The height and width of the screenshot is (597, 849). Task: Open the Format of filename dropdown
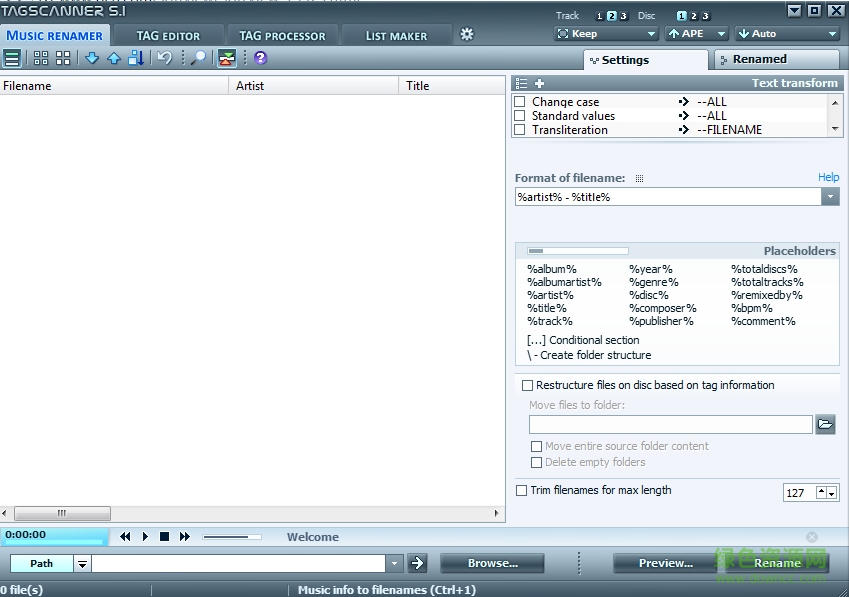[x=831, y=196]
